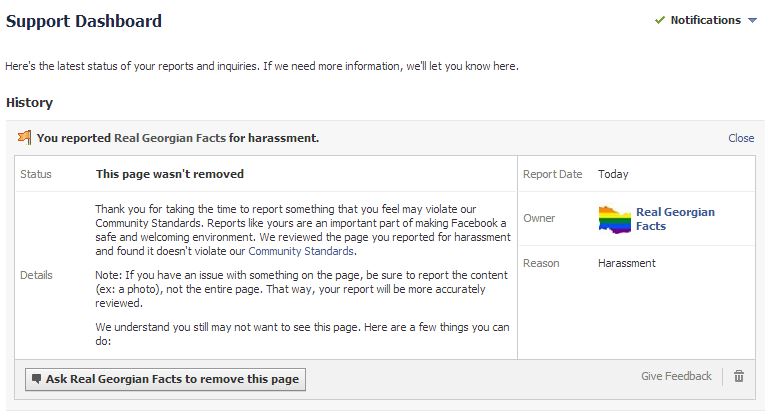This screenshot has width=782, height=416.
Task: Open Real Georgian Facts owner link
Action: 675,219
